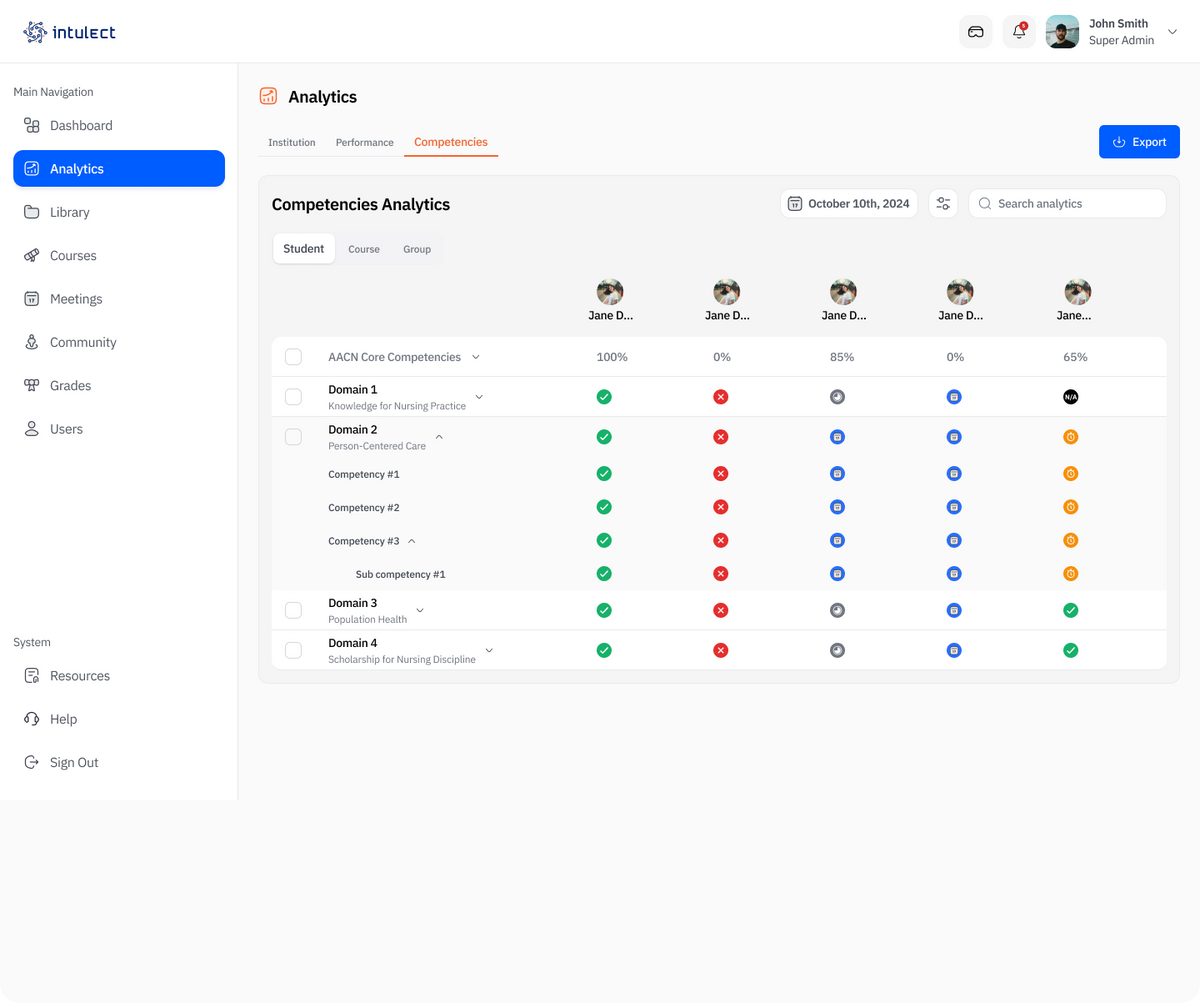The image size is (1200, 1003).
Task: Click the Users person icon
Action: click(32, 429)
